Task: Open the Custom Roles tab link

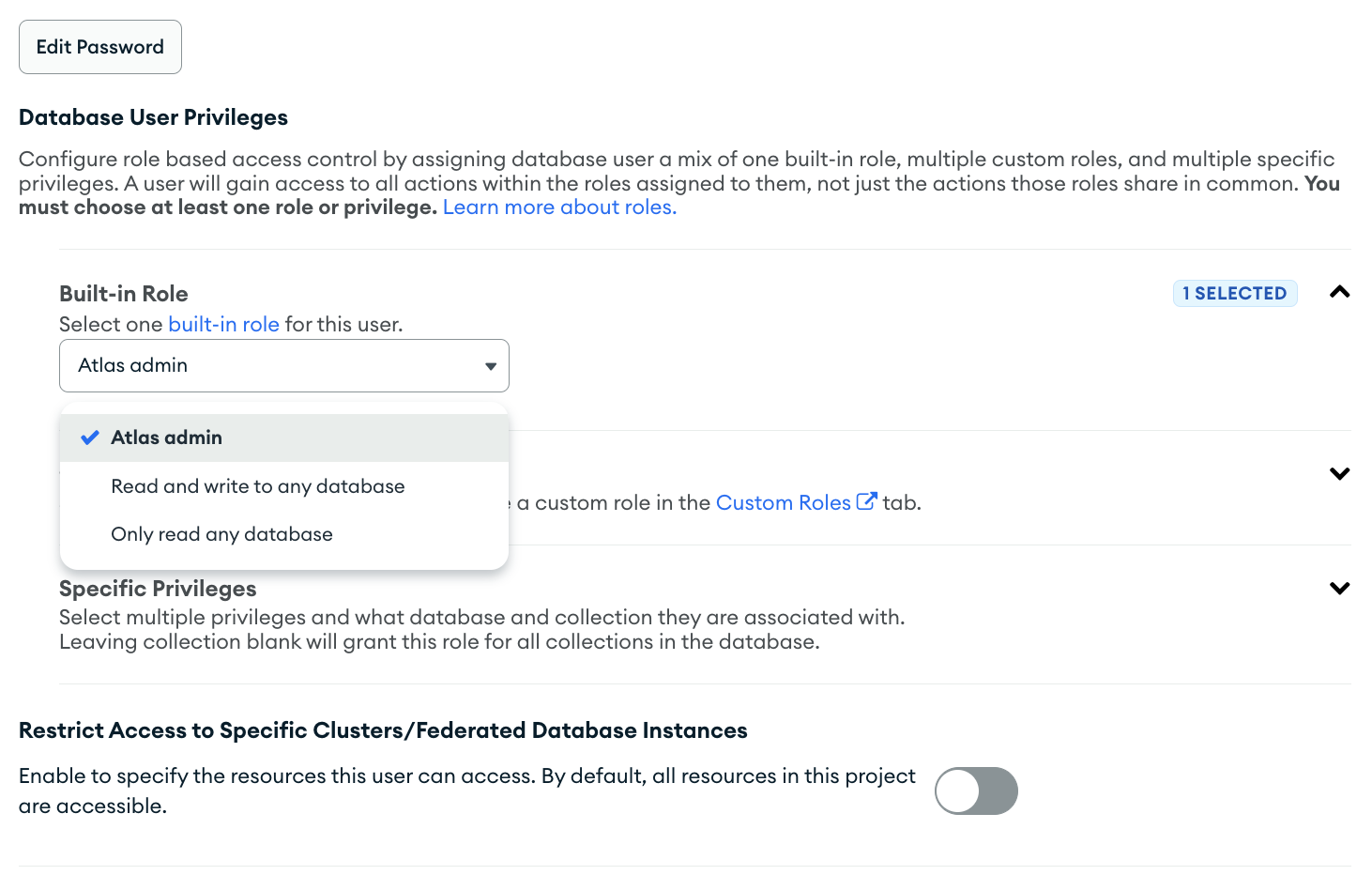Action: click(783, 503)
